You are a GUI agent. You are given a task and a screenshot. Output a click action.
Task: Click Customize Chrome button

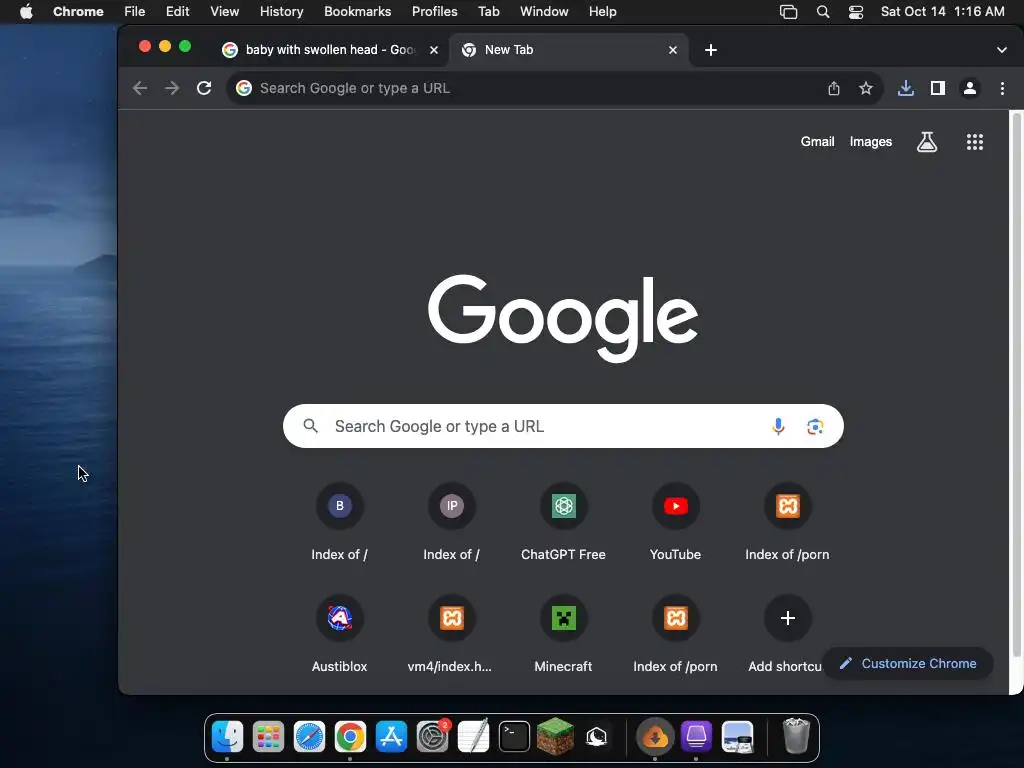(908, 664)
